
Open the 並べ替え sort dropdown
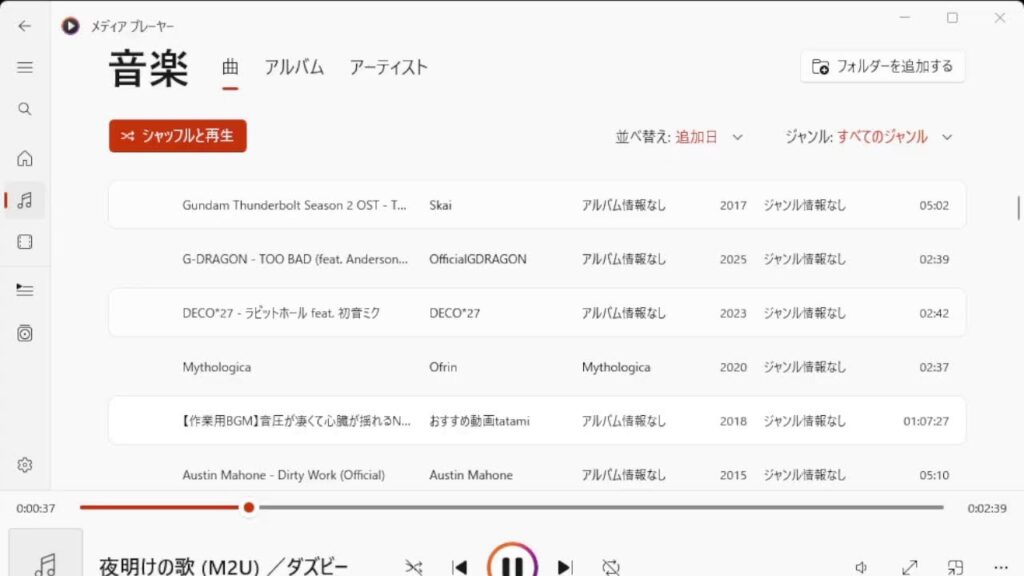pyautogui.click(x=679, y=137)
